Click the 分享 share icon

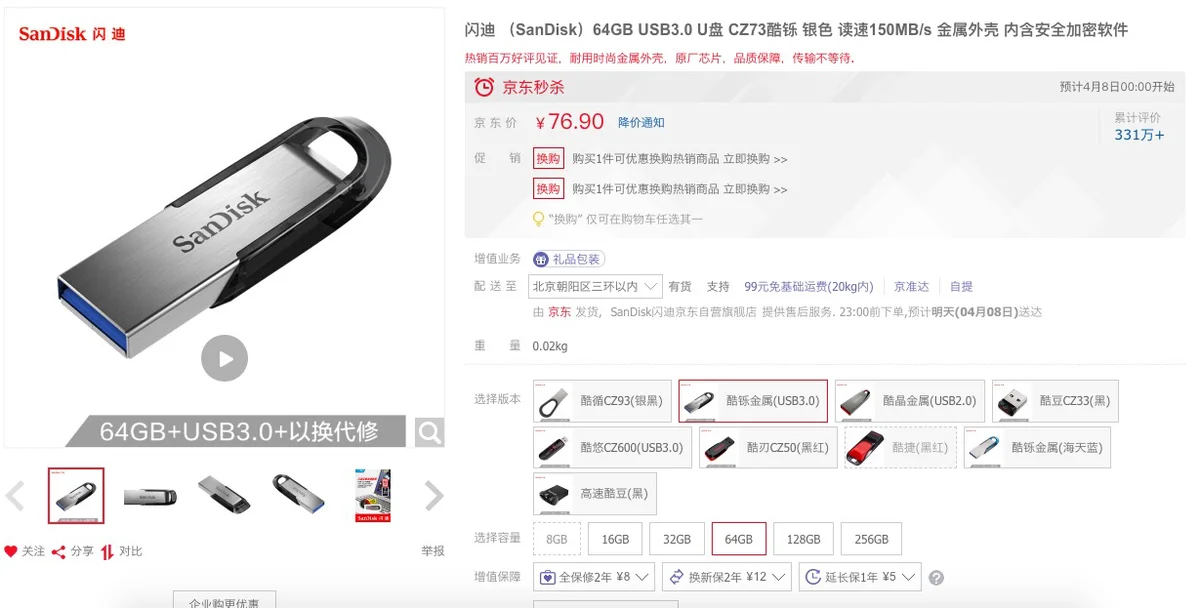coord(59,551)
